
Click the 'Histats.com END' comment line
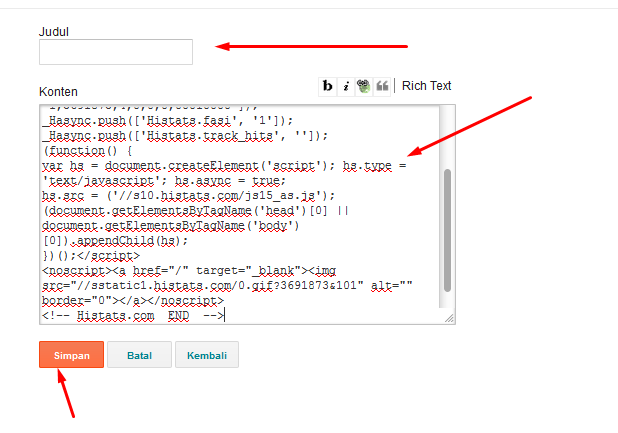point(133,316)
